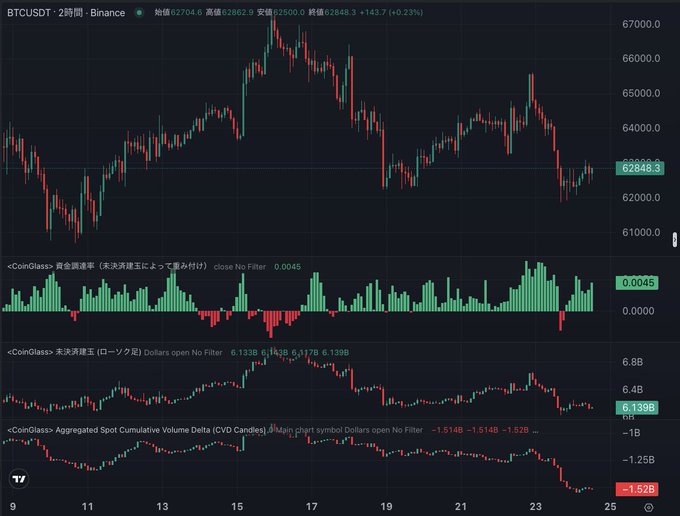This screenshot has width=680, height=516.
Task: Click "Main chart symbol Dollars open" CVD parameters
Action: (333, 430)
